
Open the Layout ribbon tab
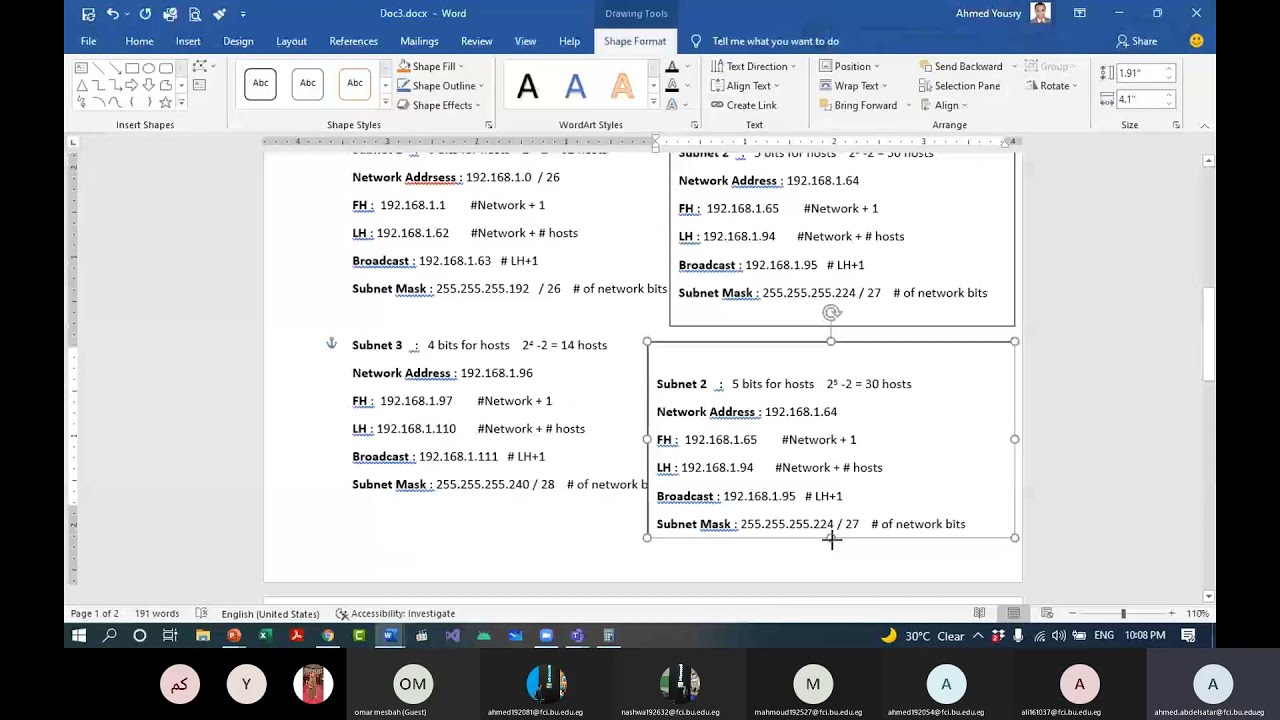pyautogui.click(x=291, y=41)
